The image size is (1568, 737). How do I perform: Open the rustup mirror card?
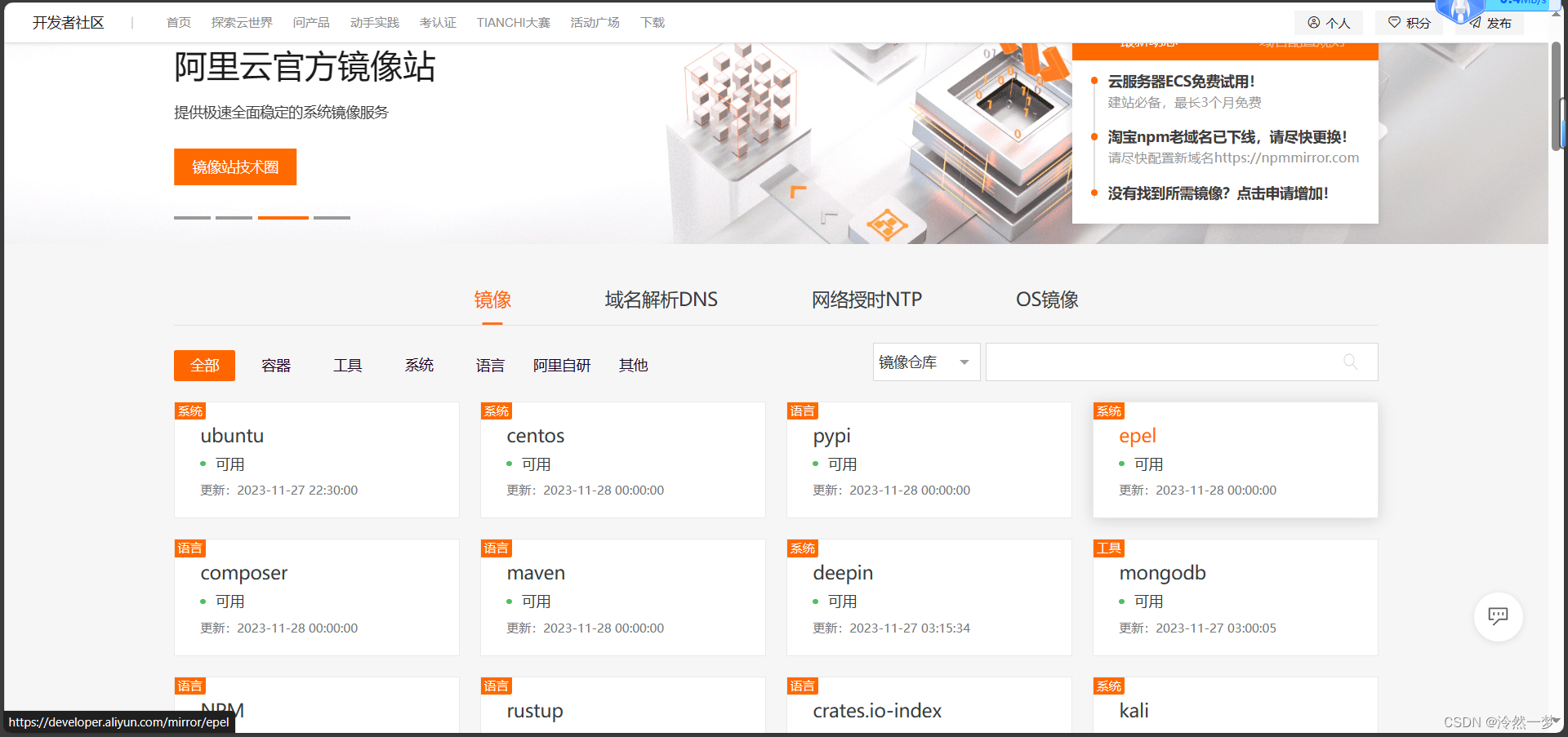[x=623, y=706]
